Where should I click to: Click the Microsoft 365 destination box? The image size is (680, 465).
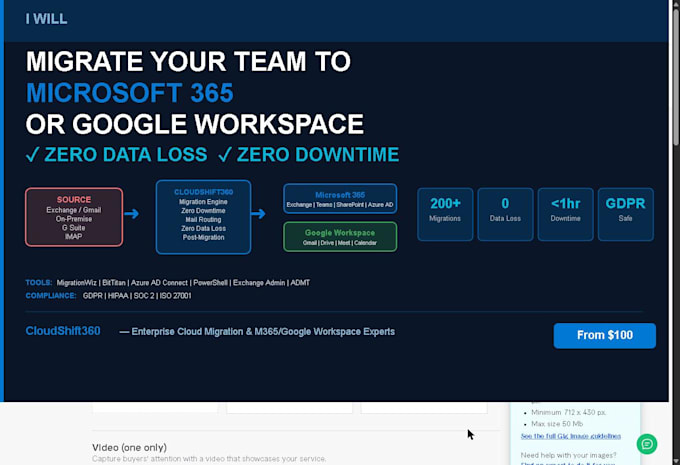[x=340, y=199]
